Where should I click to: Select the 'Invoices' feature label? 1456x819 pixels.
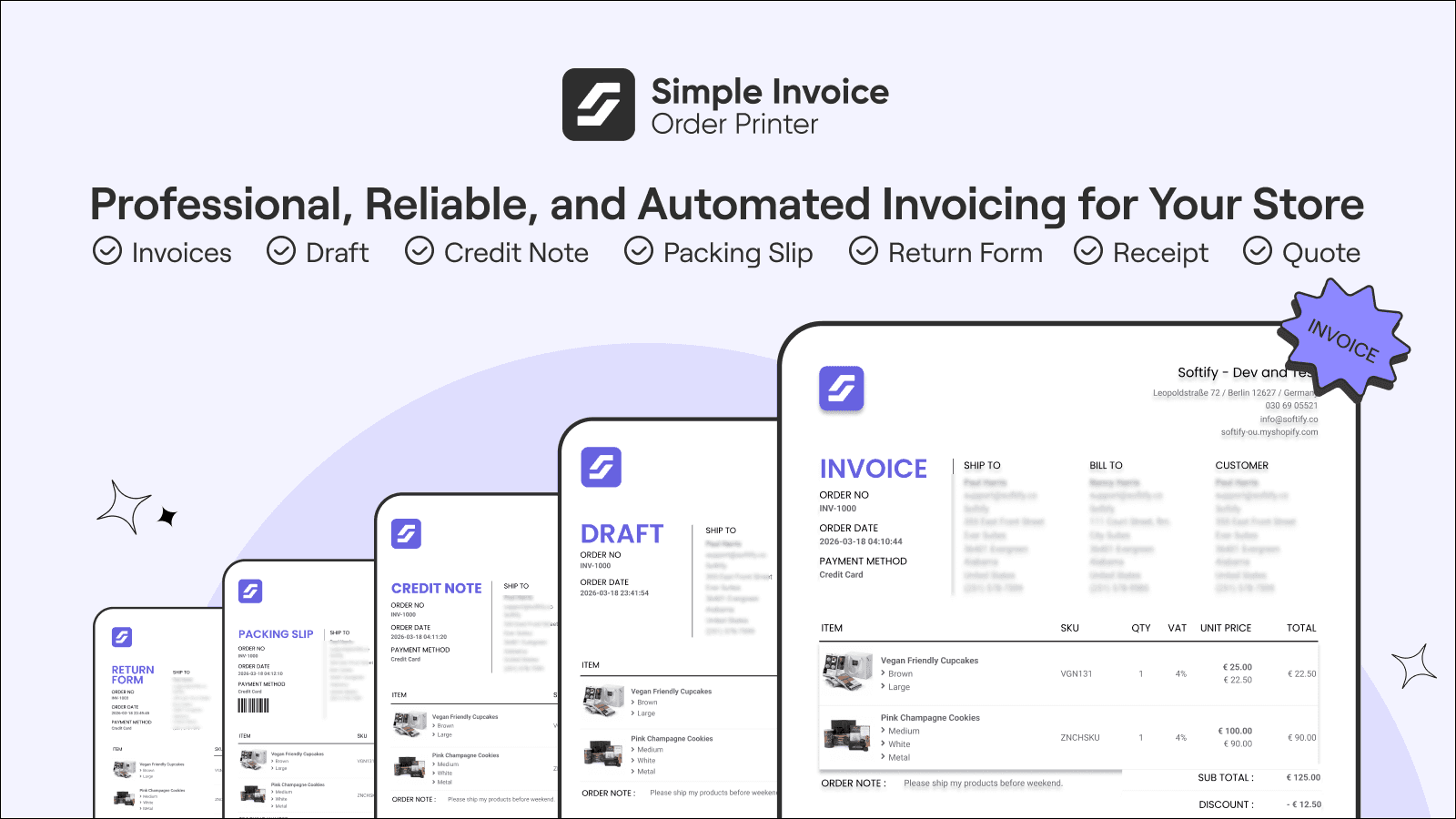point(181,252)
